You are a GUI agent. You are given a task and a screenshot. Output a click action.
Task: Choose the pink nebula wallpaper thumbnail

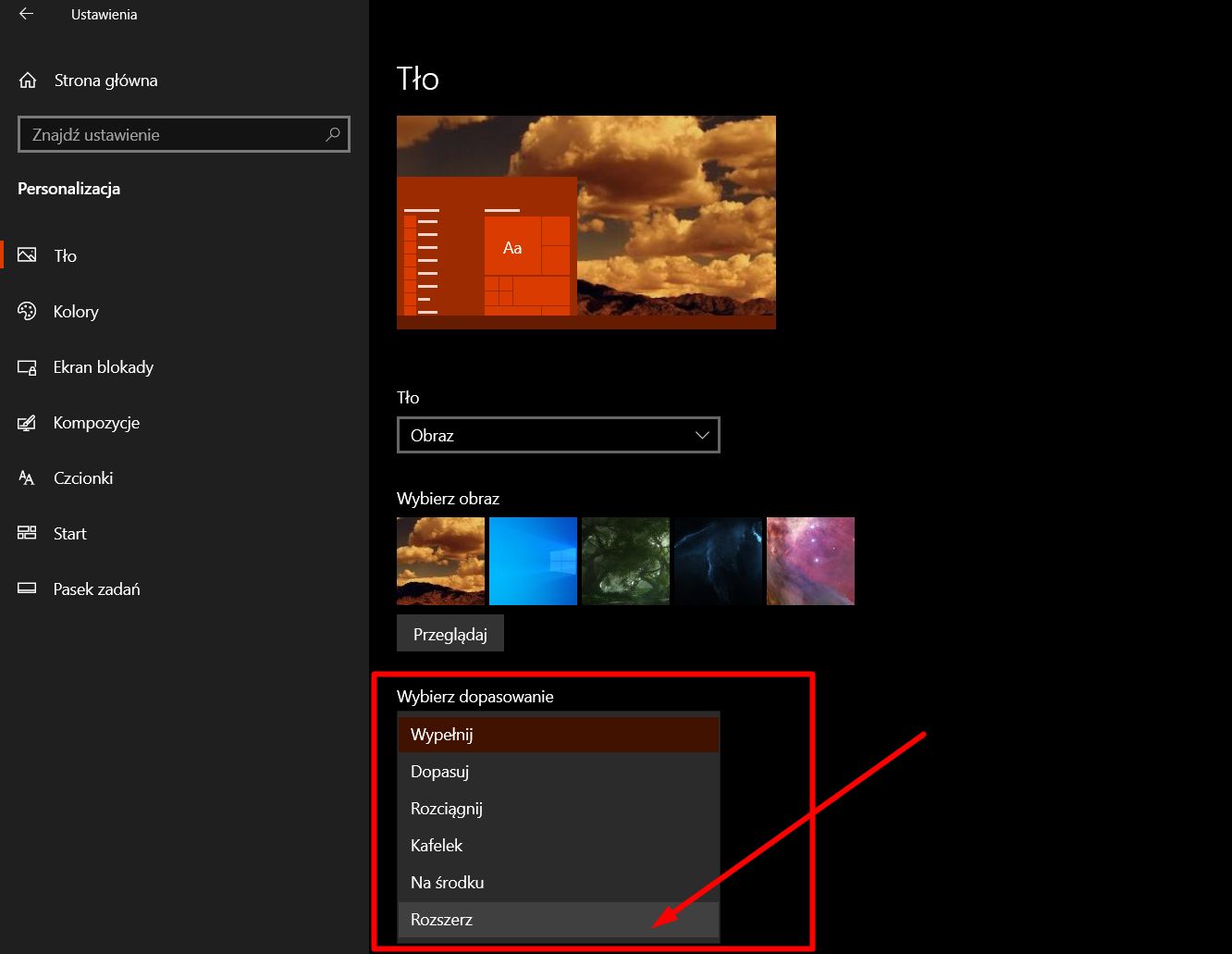pyautogui.click(x=810, y=561)
